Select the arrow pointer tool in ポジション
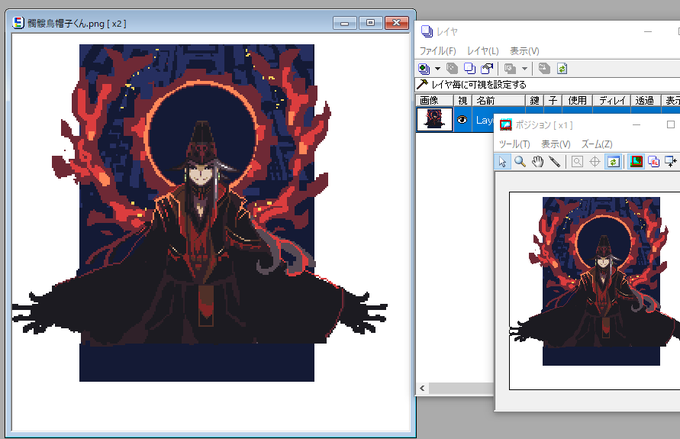This screenshot has width=680, height=439. point(502,162)
